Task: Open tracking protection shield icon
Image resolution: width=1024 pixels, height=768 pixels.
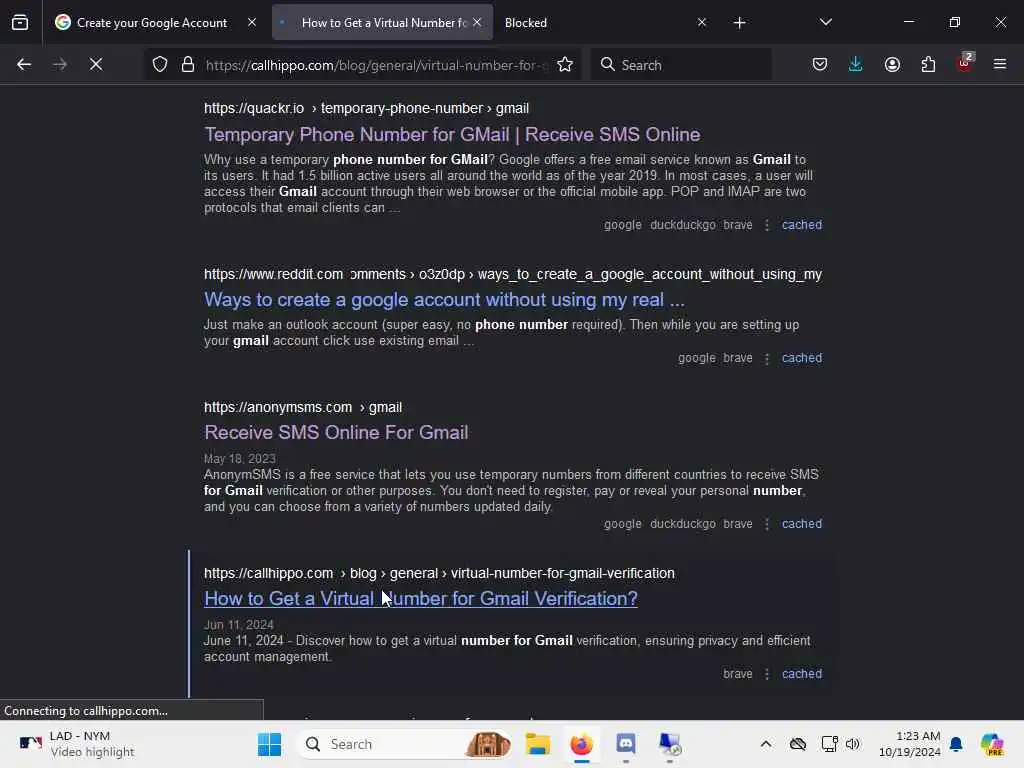Action: point(160,65)
